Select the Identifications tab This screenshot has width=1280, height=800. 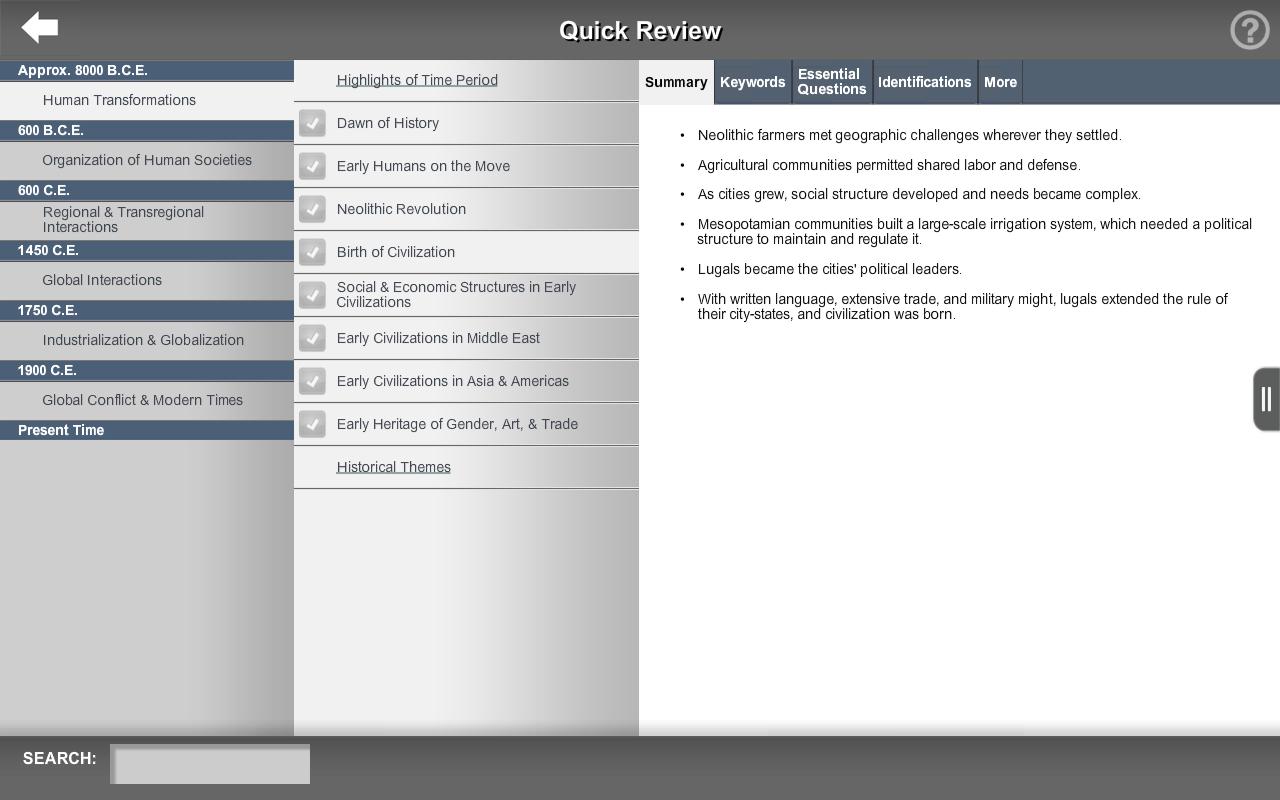(924, 82)
